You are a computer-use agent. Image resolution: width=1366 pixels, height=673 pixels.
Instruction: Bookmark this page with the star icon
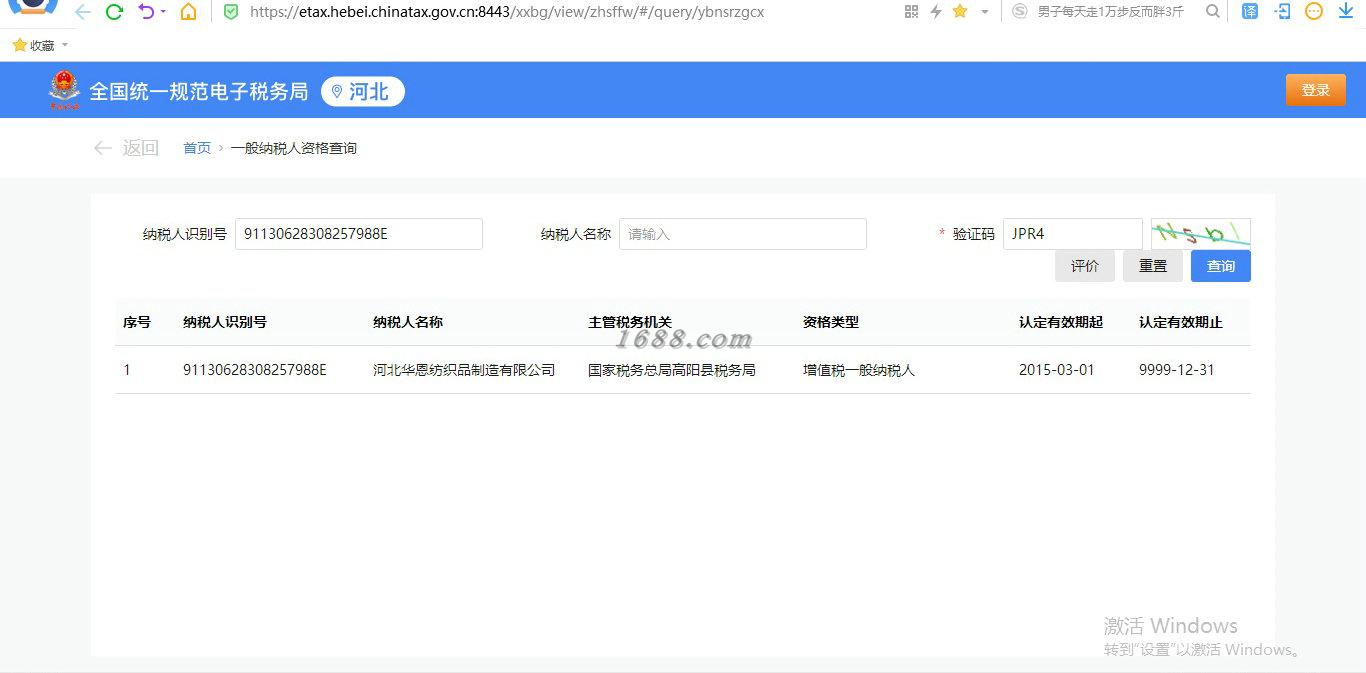click(960, 12)
